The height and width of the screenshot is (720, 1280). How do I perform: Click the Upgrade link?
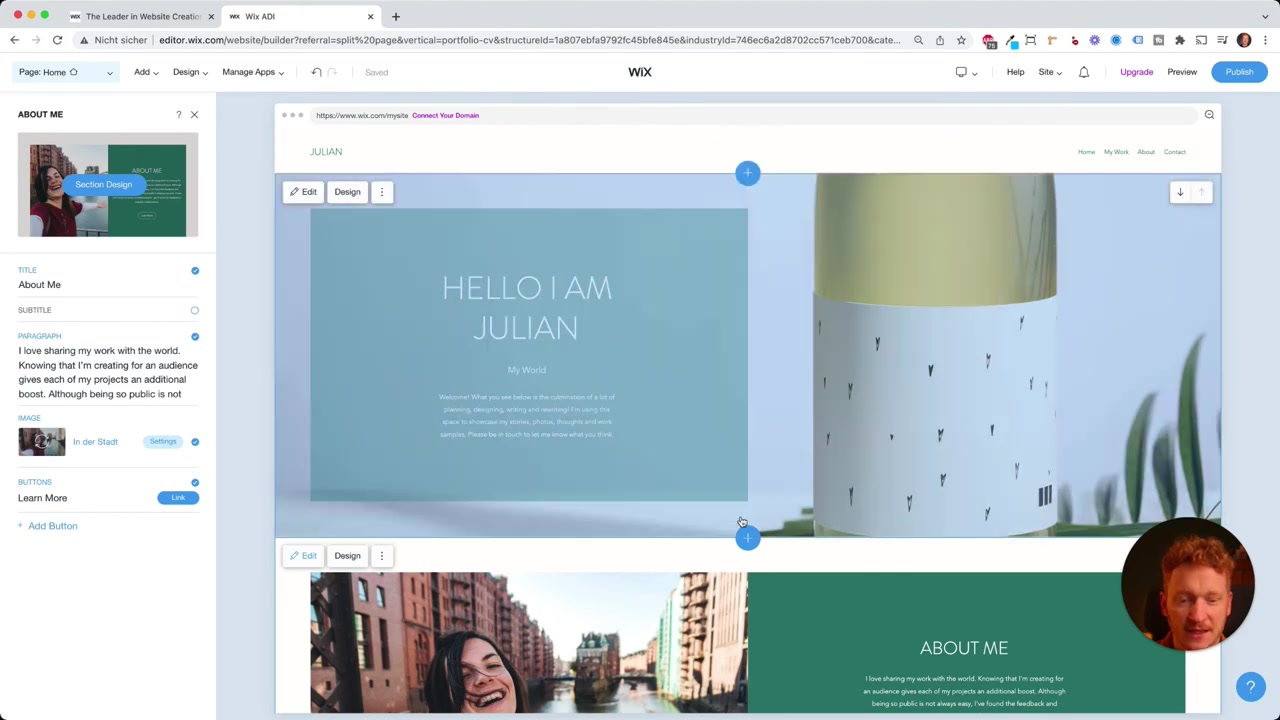tap(1136, 72)
